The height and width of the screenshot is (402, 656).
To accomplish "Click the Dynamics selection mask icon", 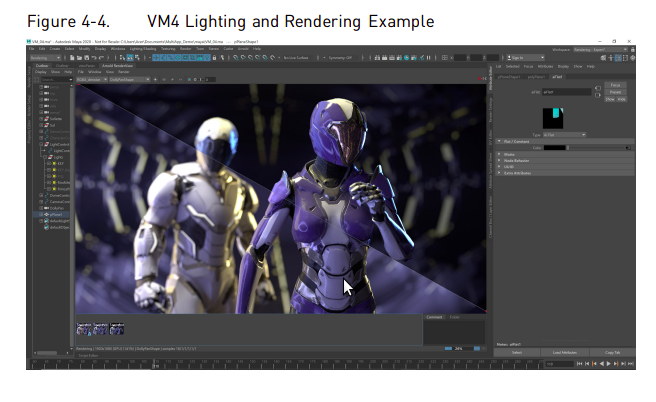I will [x=192, y=58].
